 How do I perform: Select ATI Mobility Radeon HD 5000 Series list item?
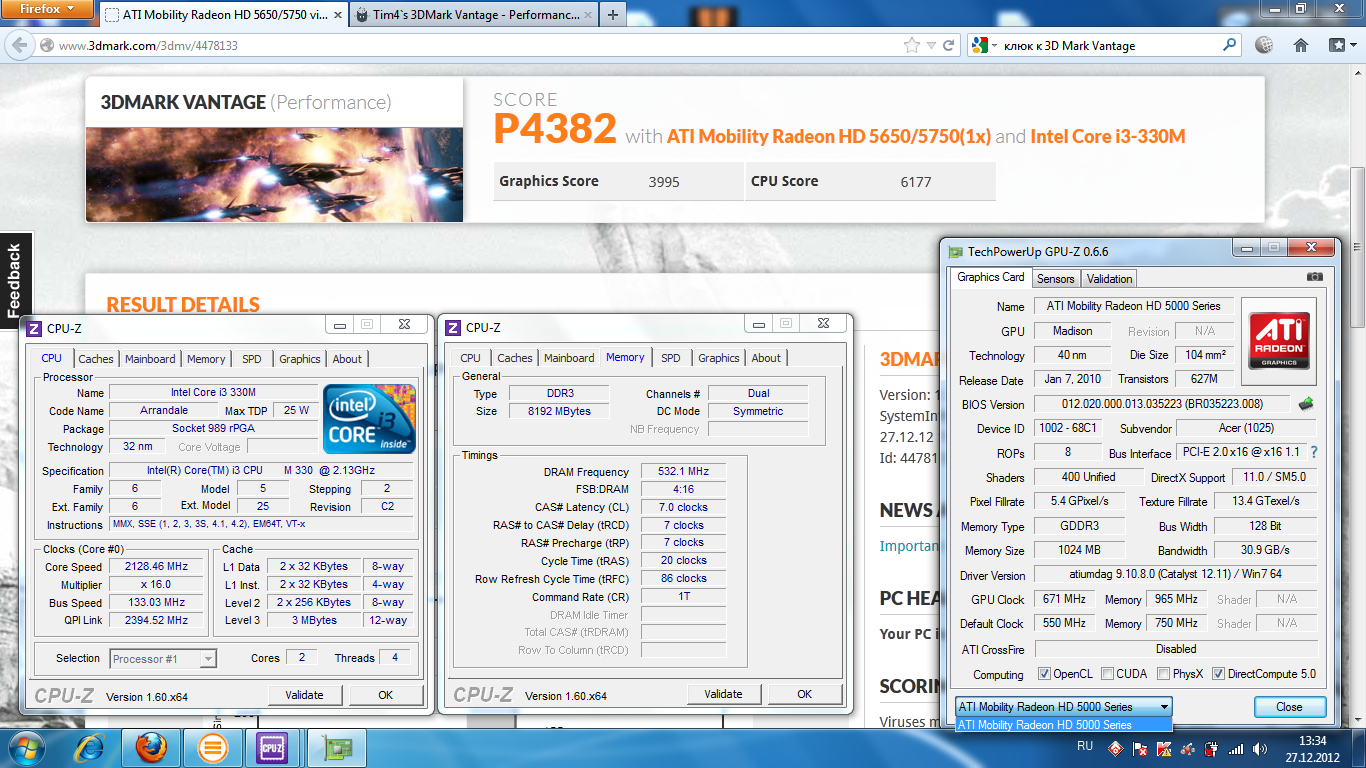(1063, 725)
